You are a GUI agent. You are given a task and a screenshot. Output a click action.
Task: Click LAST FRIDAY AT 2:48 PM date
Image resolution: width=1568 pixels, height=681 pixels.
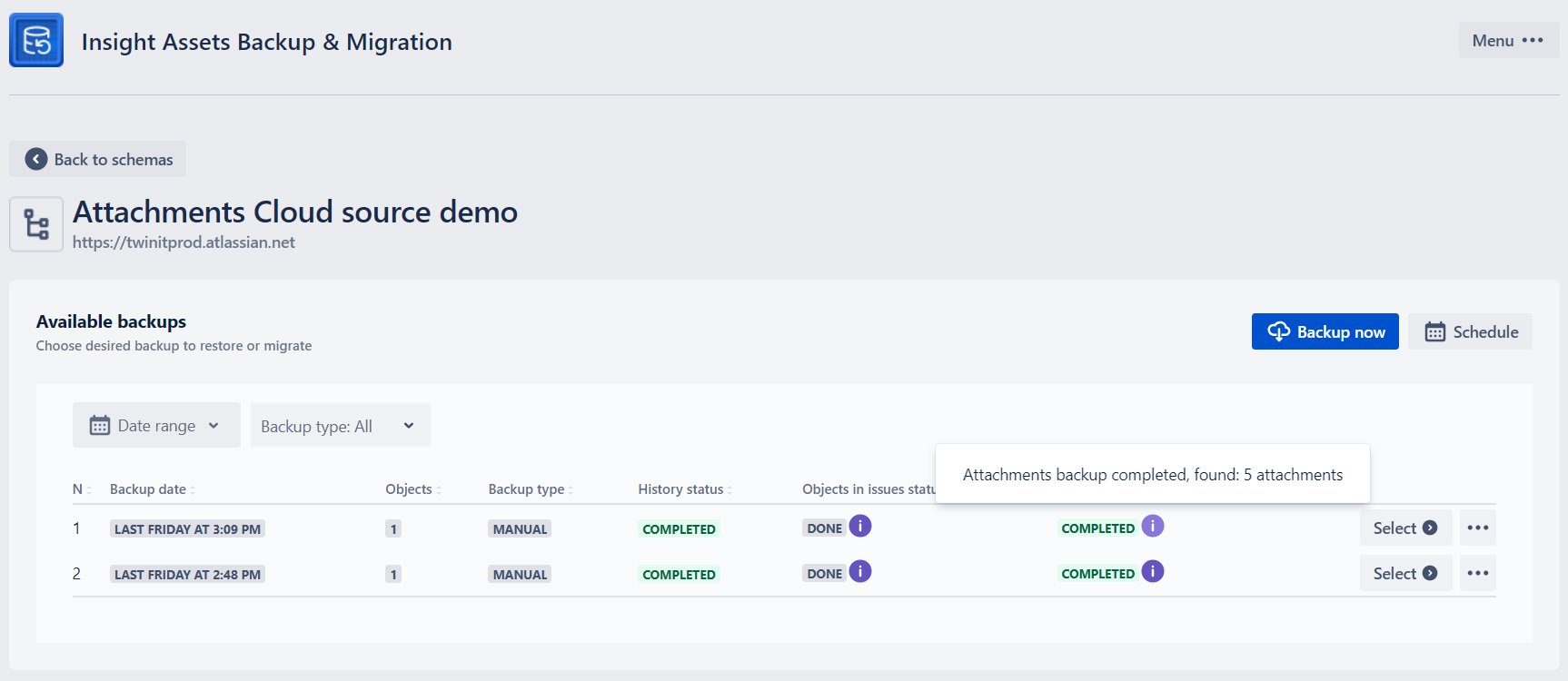click(x=187, y=575)
